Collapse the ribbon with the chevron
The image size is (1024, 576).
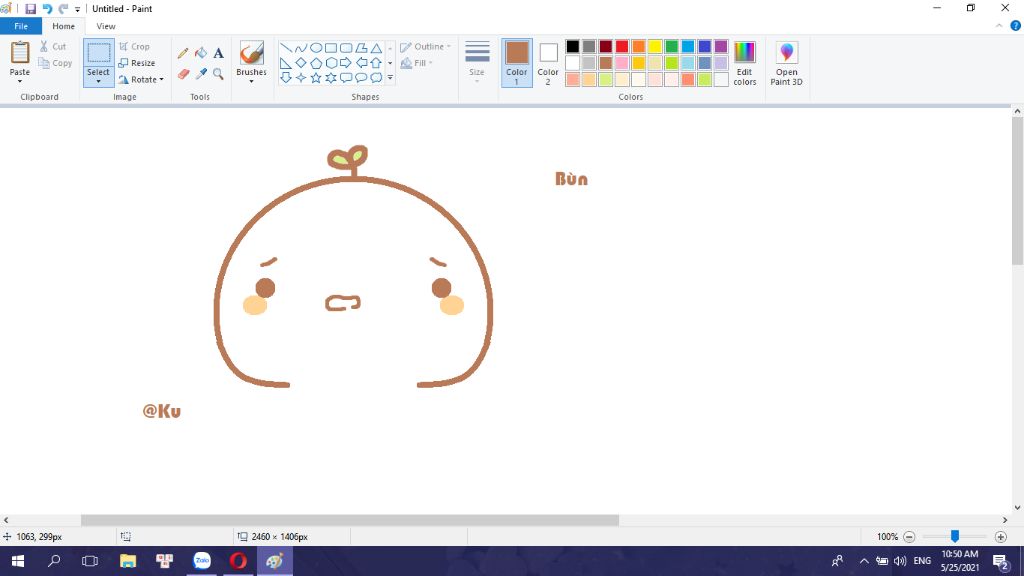point(999,26)
